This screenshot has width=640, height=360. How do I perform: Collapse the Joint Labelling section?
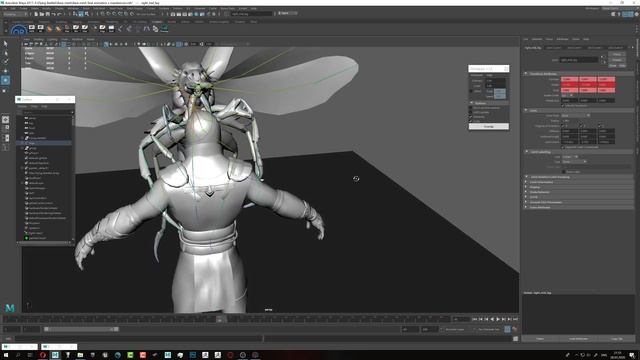coord(526,151)
